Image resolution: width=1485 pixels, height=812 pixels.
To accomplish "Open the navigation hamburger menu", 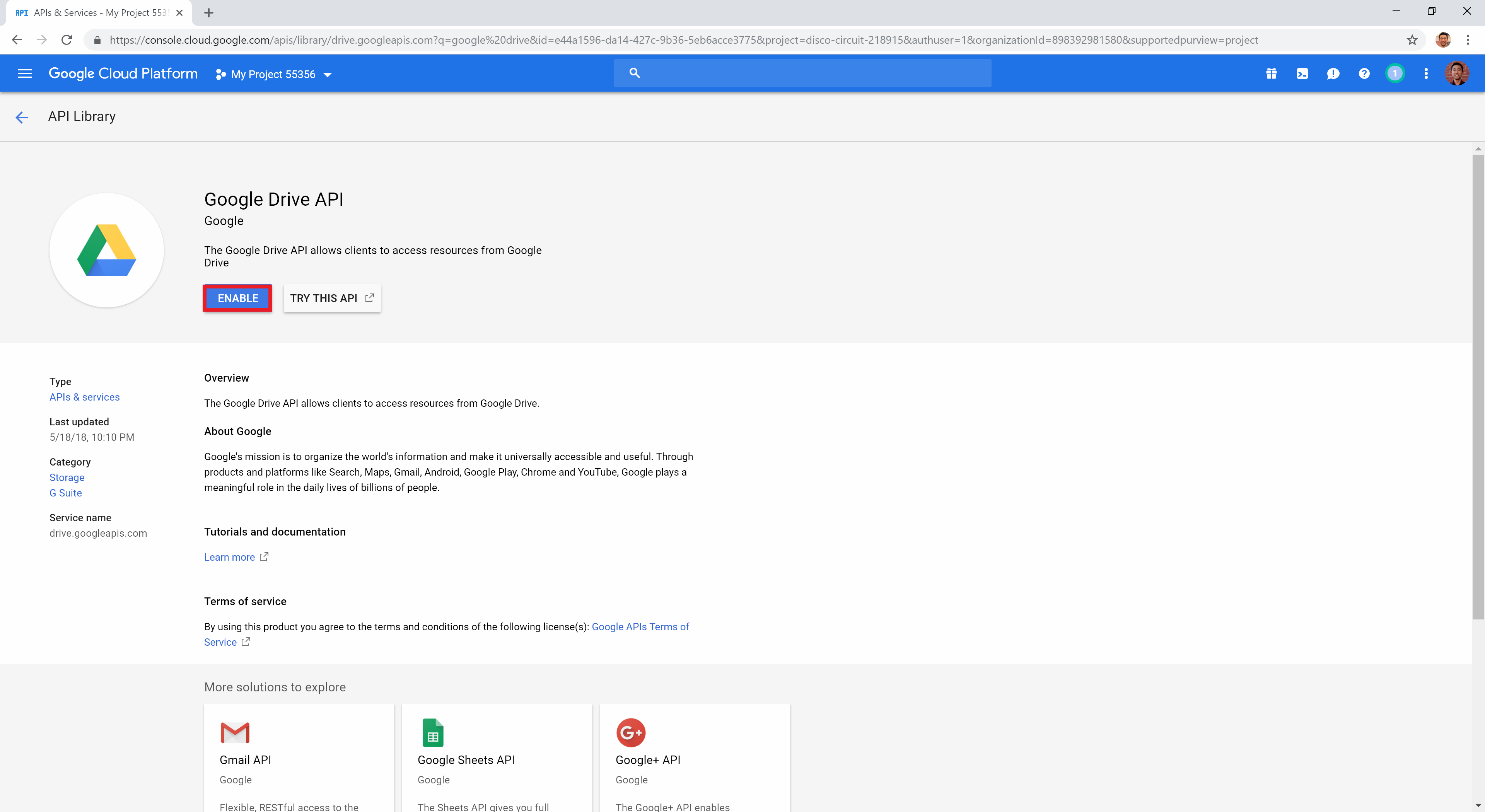I will click(25, 73).
